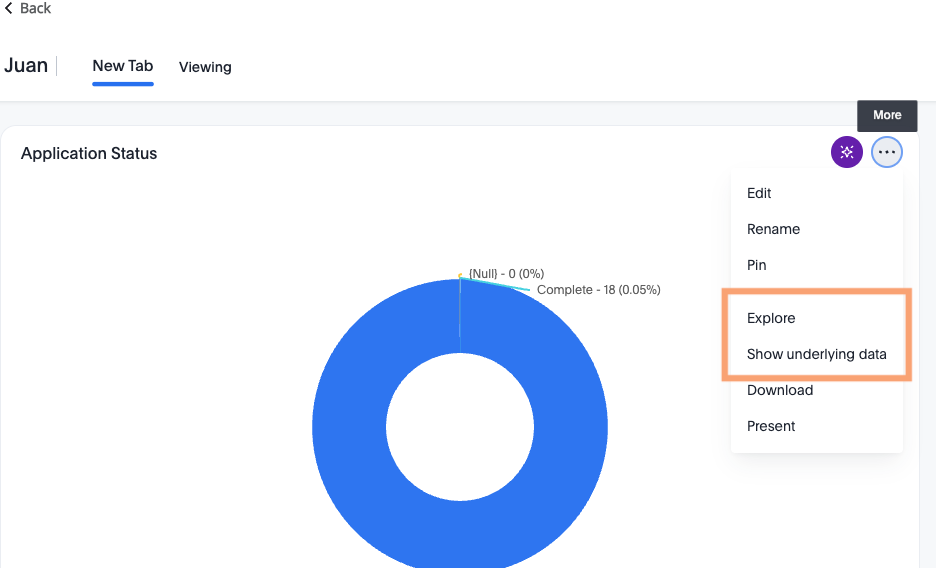The width and height of the screenshot is (936, 568).
Task: Click the Back link text
Action: tap(35, 8)
